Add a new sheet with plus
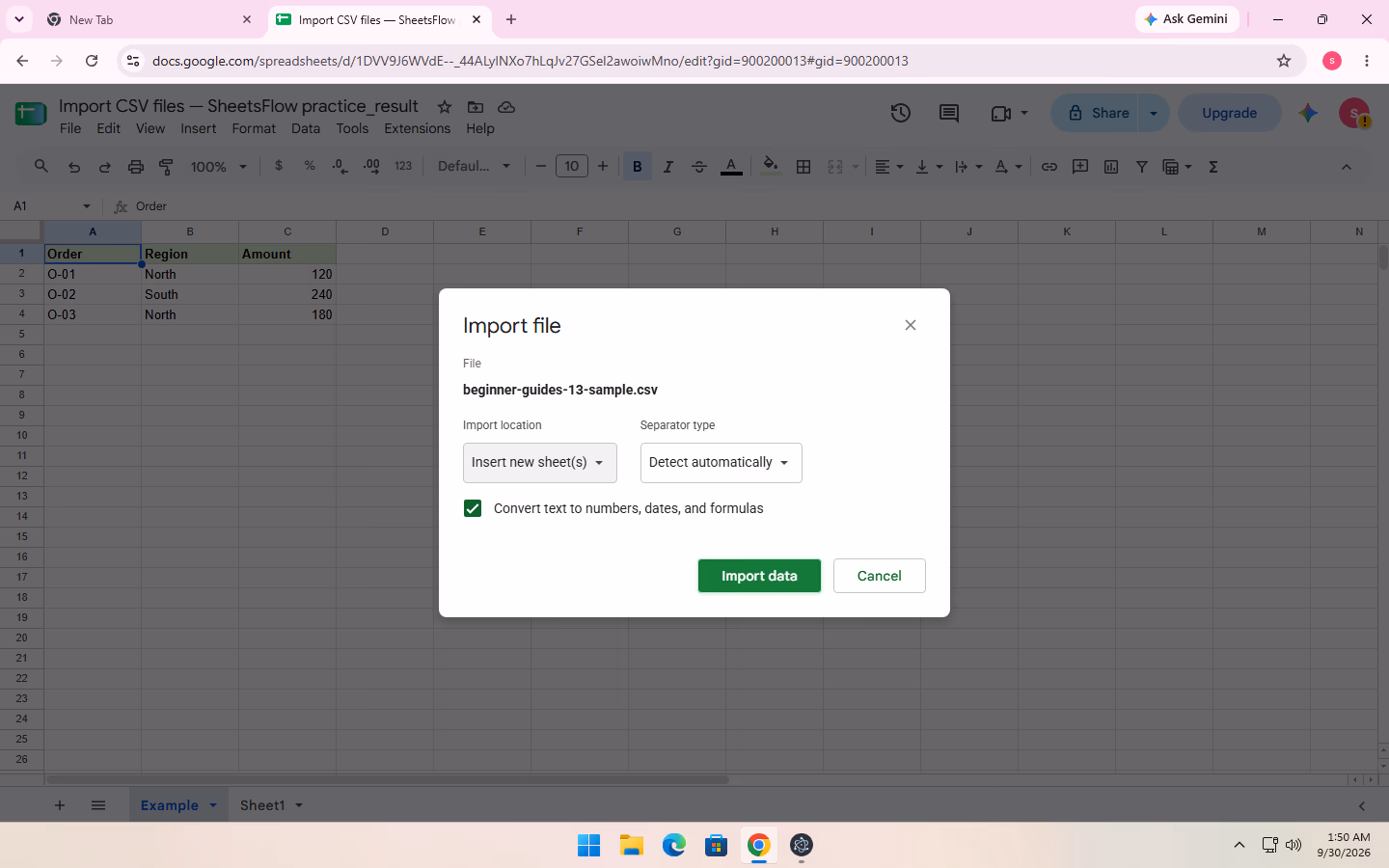Image resolution: width=1389 pixels, height=868 pixels. [x=60, y=805]
